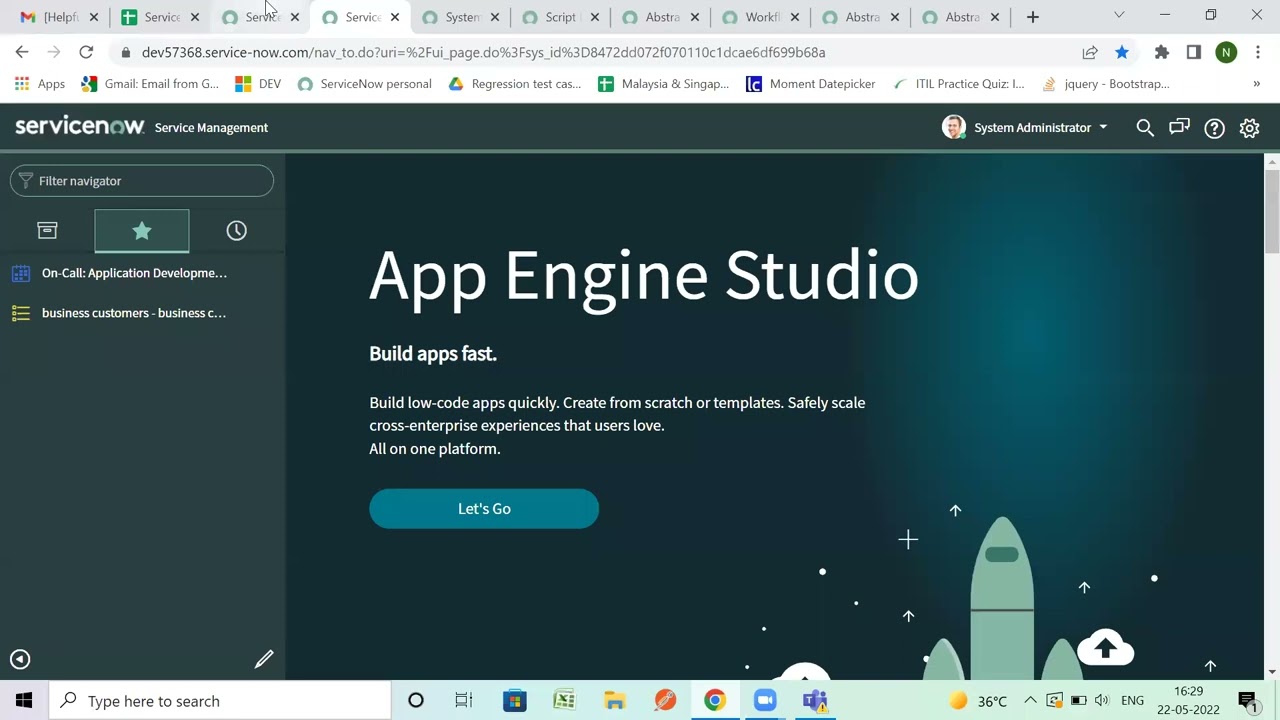This screenshot has height=720, width=1280.
Task: Open the Moment Datepicker bookmark
Action: (811, 84)
